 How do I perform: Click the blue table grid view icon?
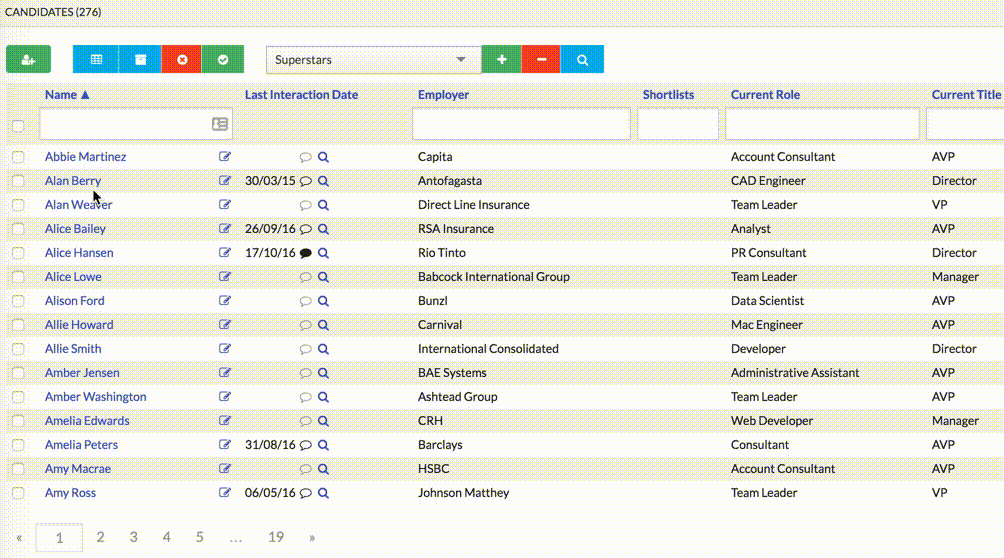(x=96, y=60)
